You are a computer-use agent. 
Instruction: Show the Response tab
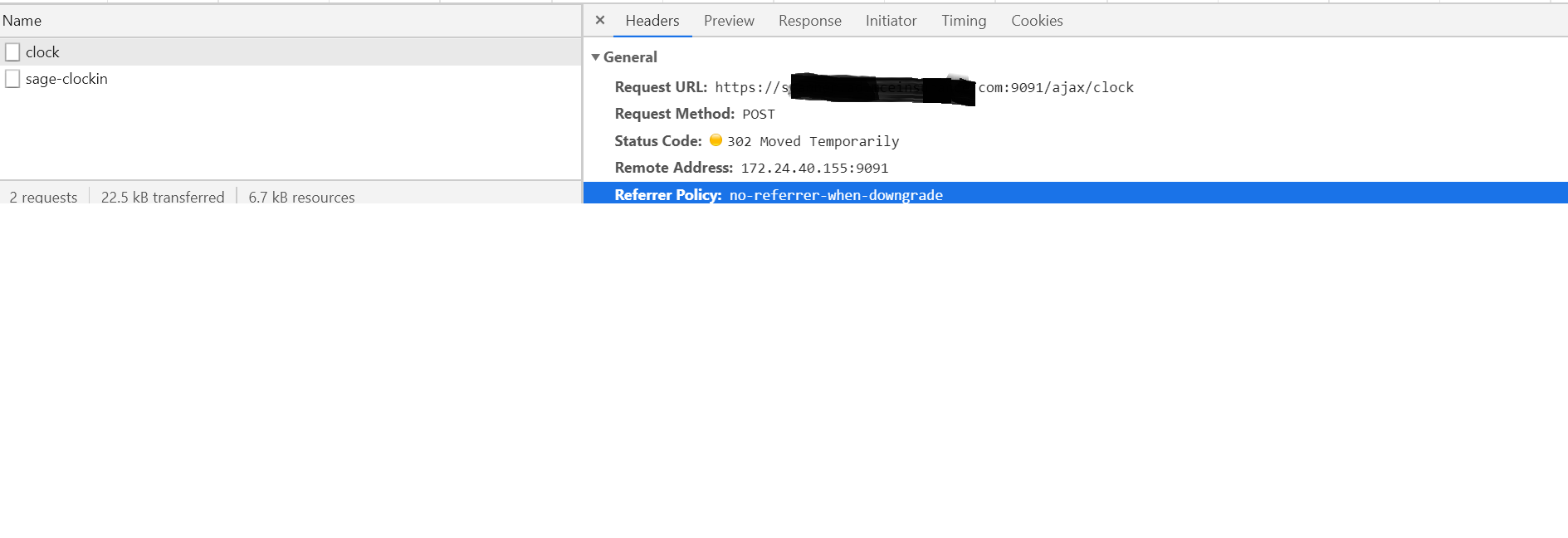809,21
